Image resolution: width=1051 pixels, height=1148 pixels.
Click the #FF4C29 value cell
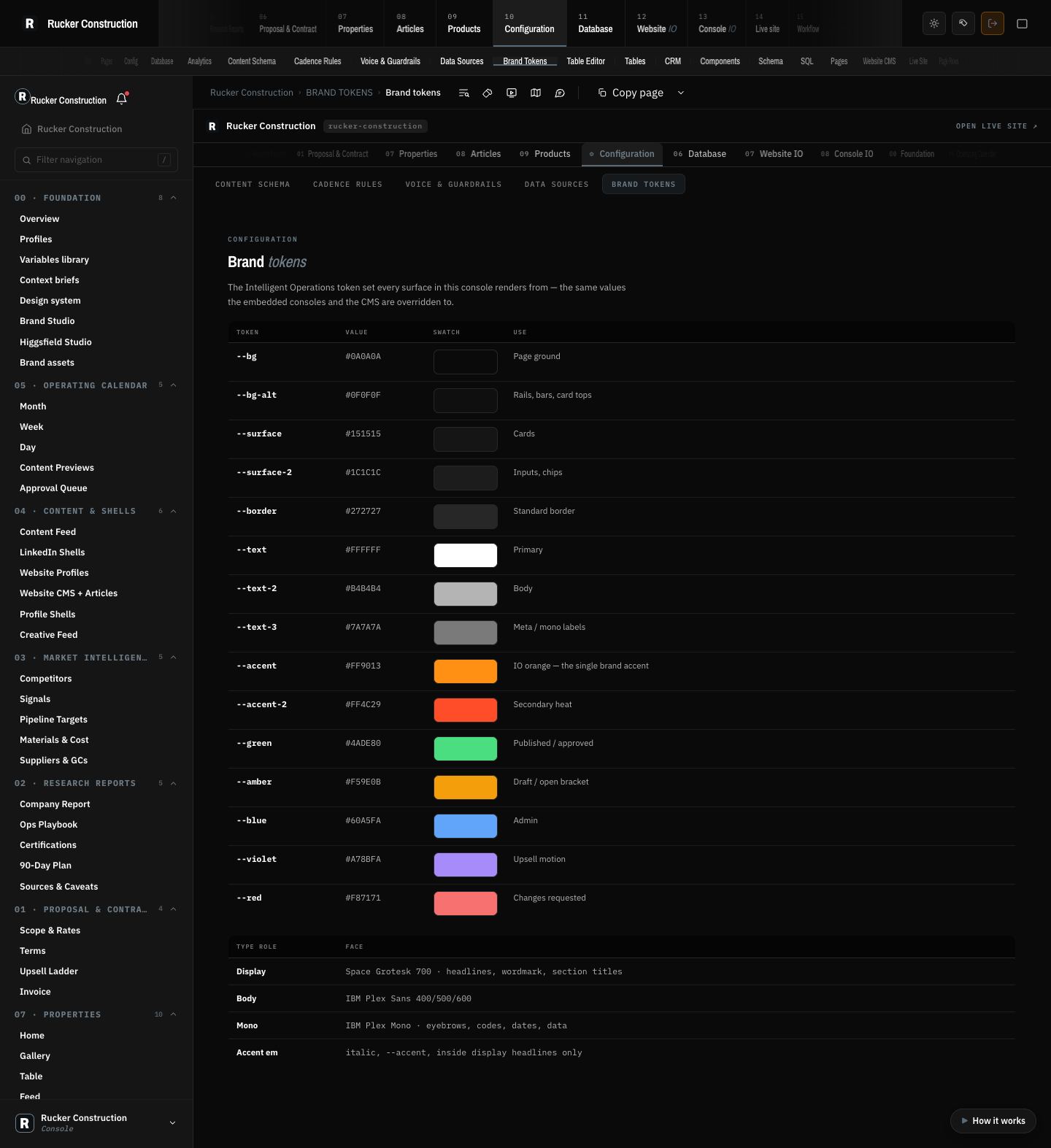pyautogui.click(x=363, y=705)
